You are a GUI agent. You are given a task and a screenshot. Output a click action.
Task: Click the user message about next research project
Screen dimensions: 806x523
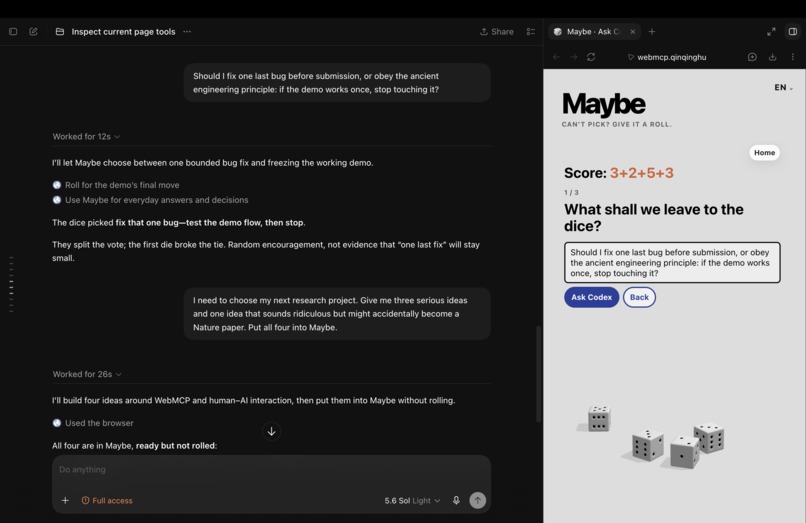pyautogui.click(x=337, y=314)
